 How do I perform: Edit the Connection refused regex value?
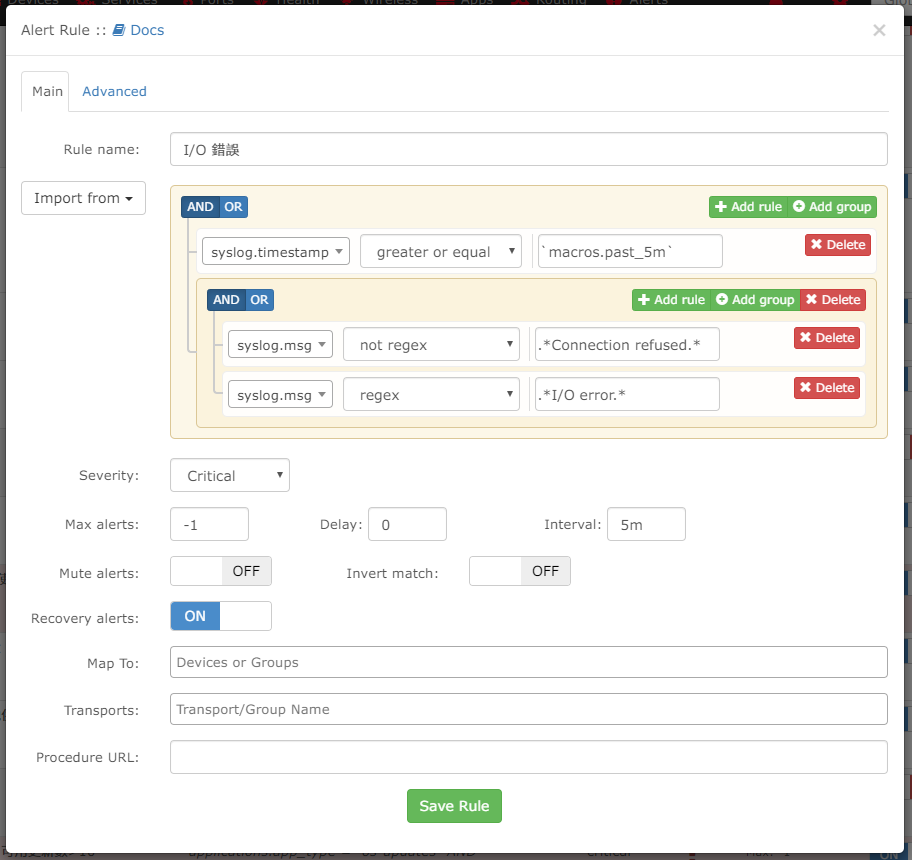click(x=627, y=344)
